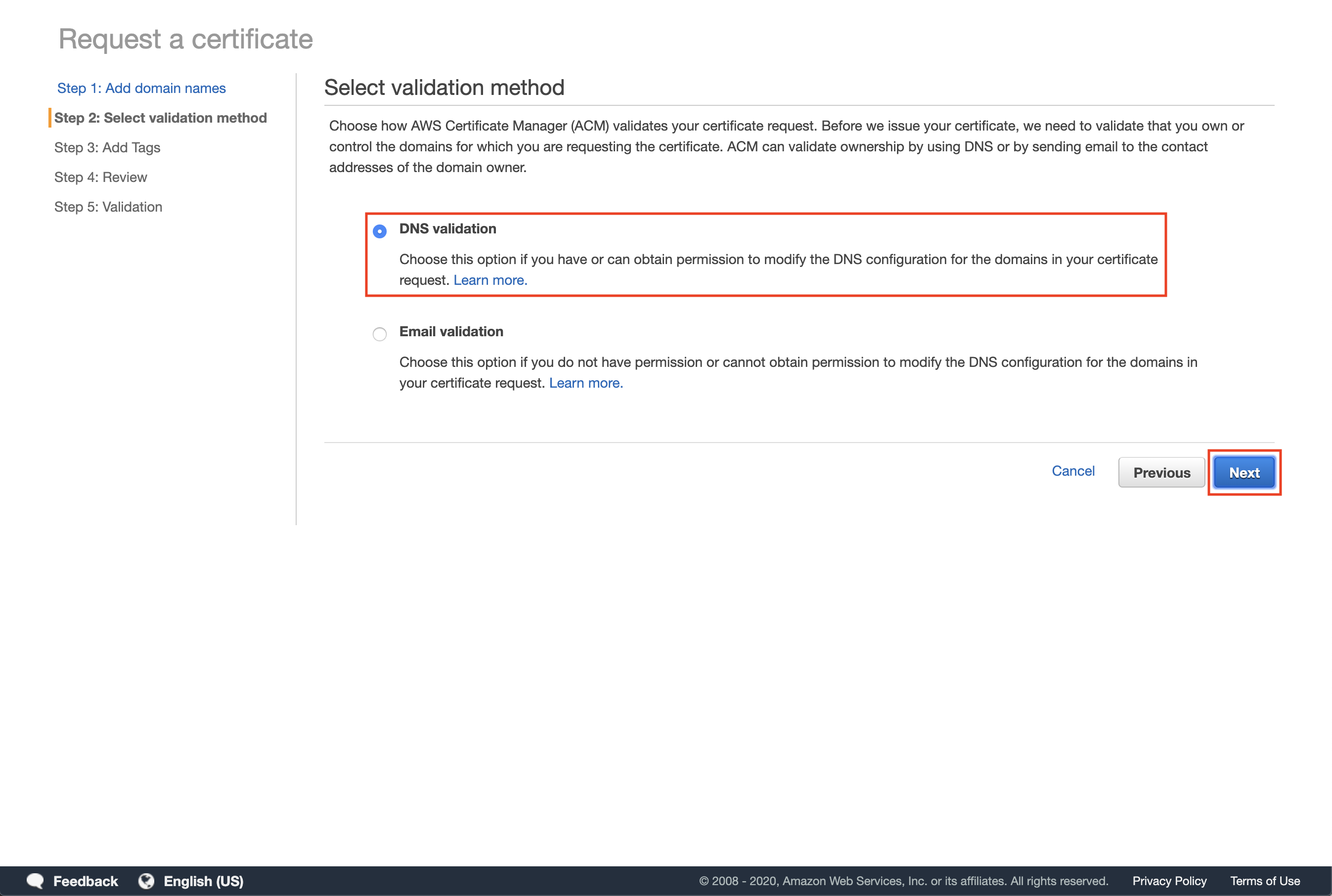Viewport: 1332px width, 896px height.
Task: Click the Feedback speech bubble icon
Action: [x=35, y=881]
